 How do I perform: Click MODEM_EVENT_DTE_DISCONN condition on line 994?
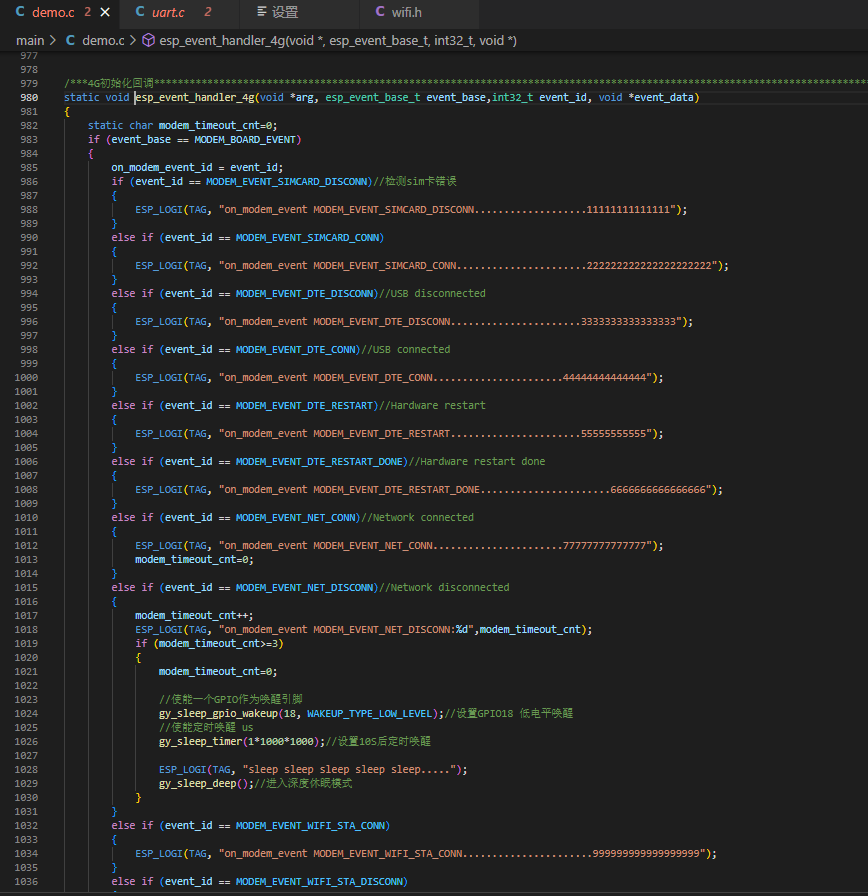[x=304, y=294]
